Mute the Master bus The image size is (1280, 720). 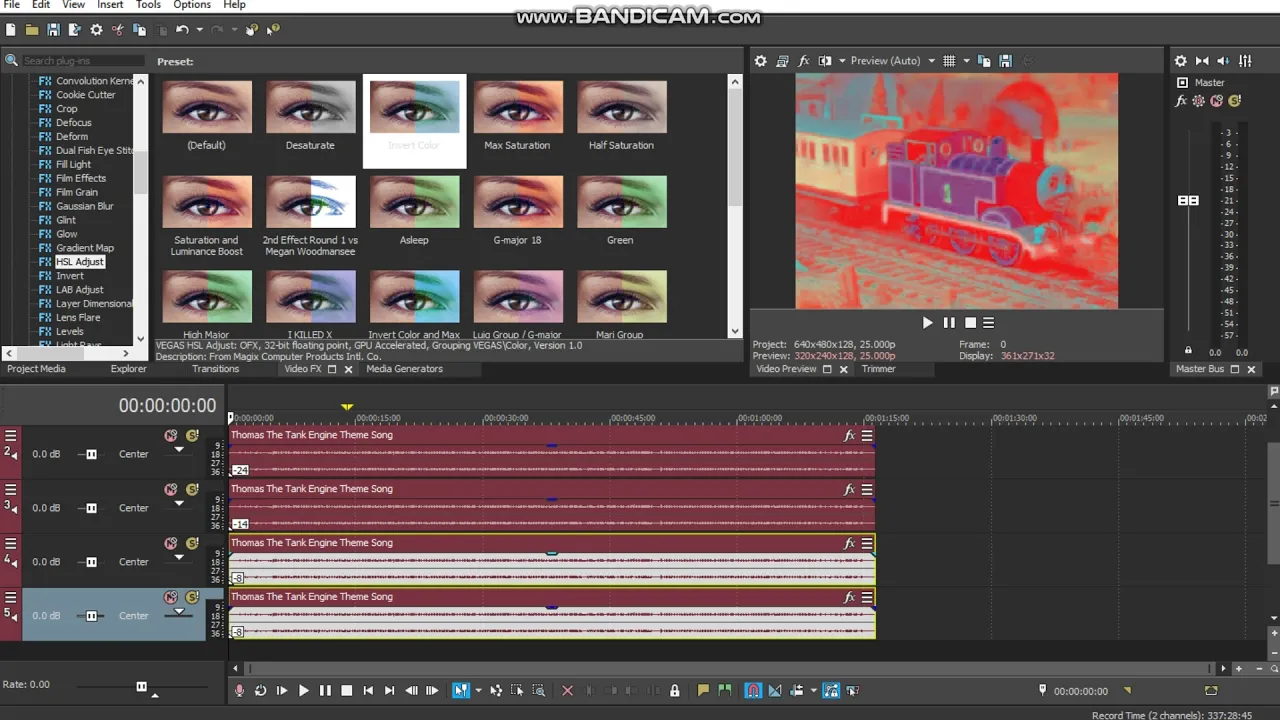click(x=1217, y=101)
